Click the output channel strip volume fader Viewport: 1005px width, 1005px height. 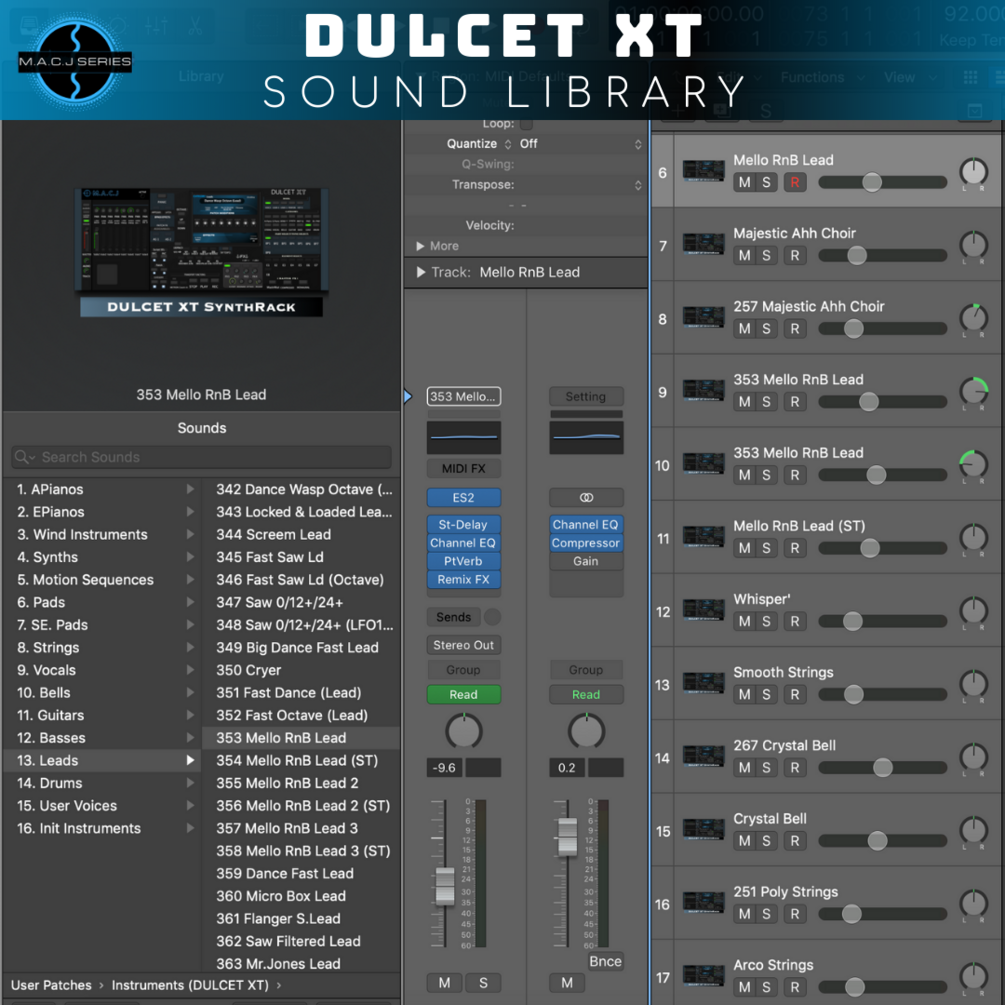[x=567, y=836]
